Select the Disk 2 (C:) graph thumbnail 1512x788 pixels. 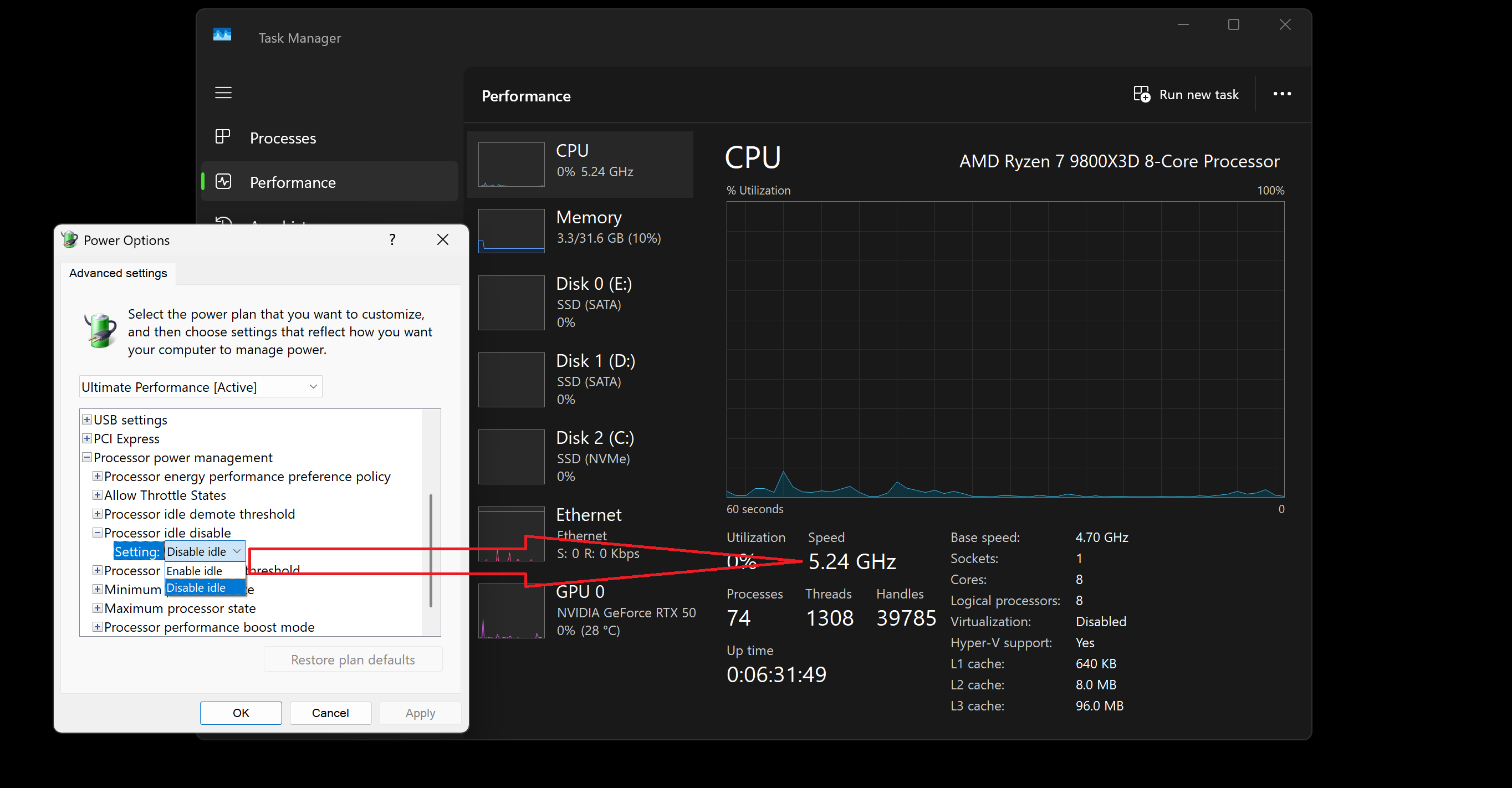click(511, 457)
